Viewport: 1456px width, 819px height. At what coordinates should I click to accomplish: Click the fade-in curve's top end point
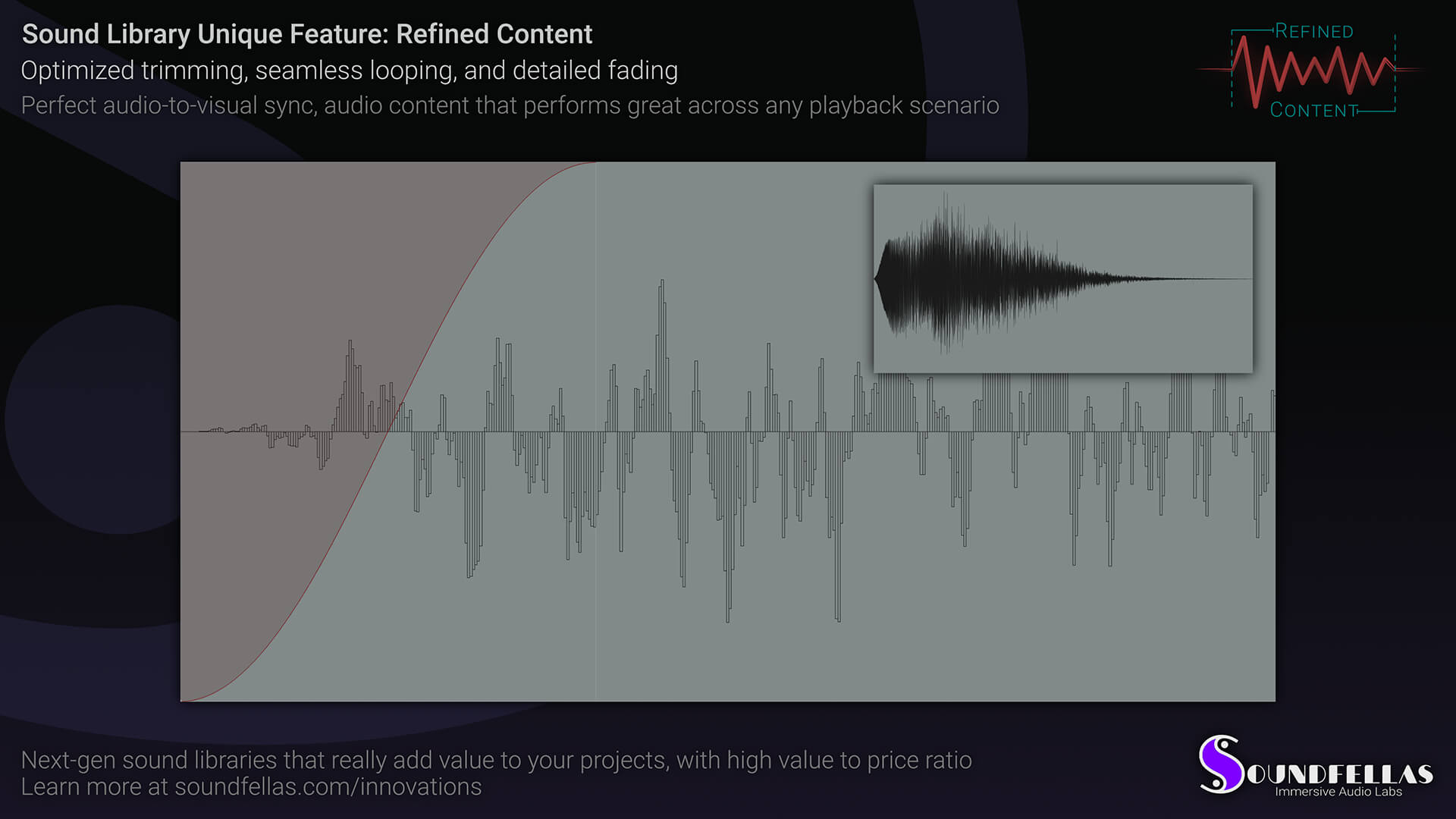(x=595, y=162)
